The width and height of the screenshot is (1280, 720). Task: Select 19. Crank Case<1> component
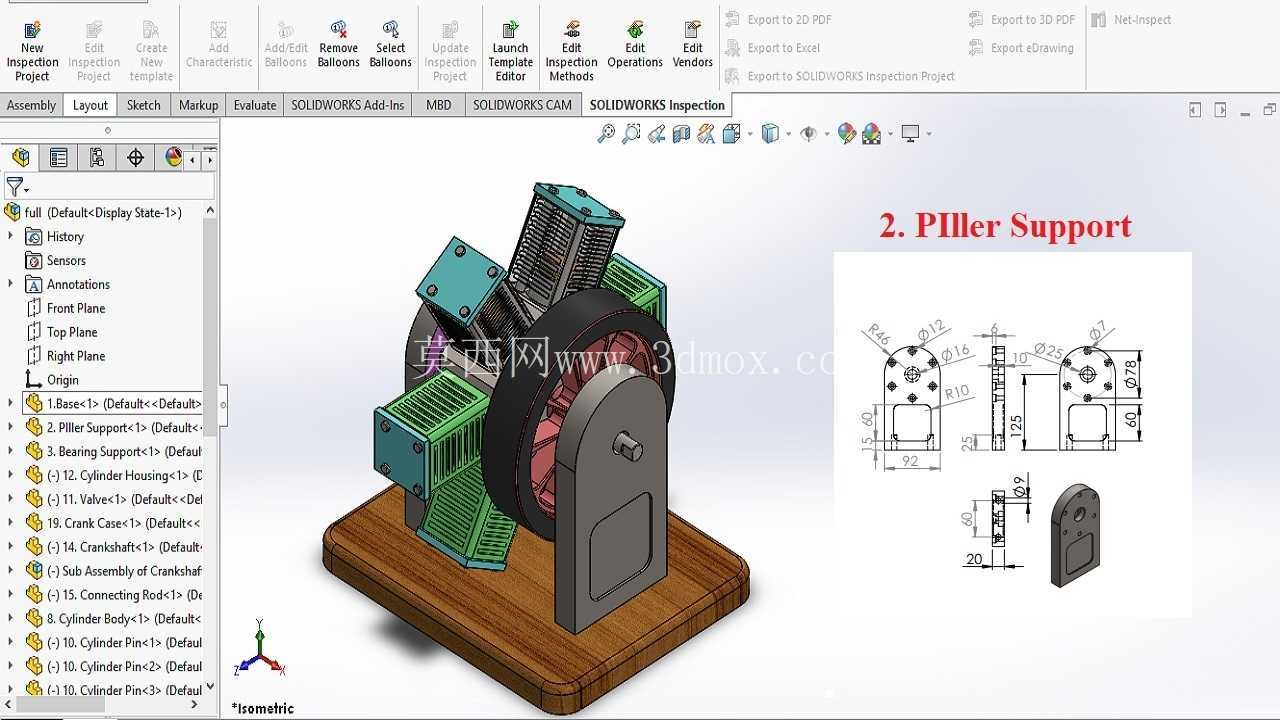pos(114,523)
